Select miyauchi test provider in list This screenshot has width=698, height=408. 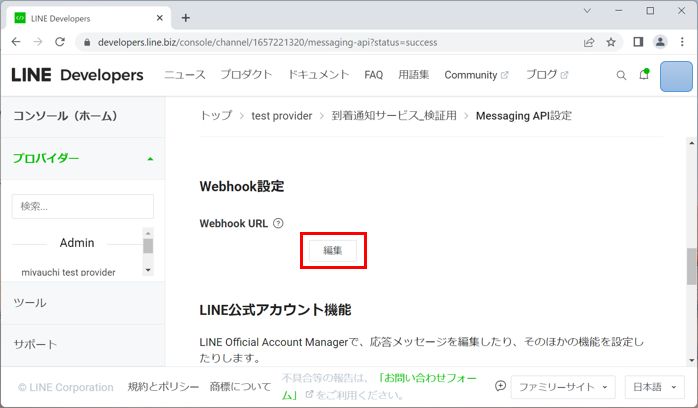click(69, 272)
